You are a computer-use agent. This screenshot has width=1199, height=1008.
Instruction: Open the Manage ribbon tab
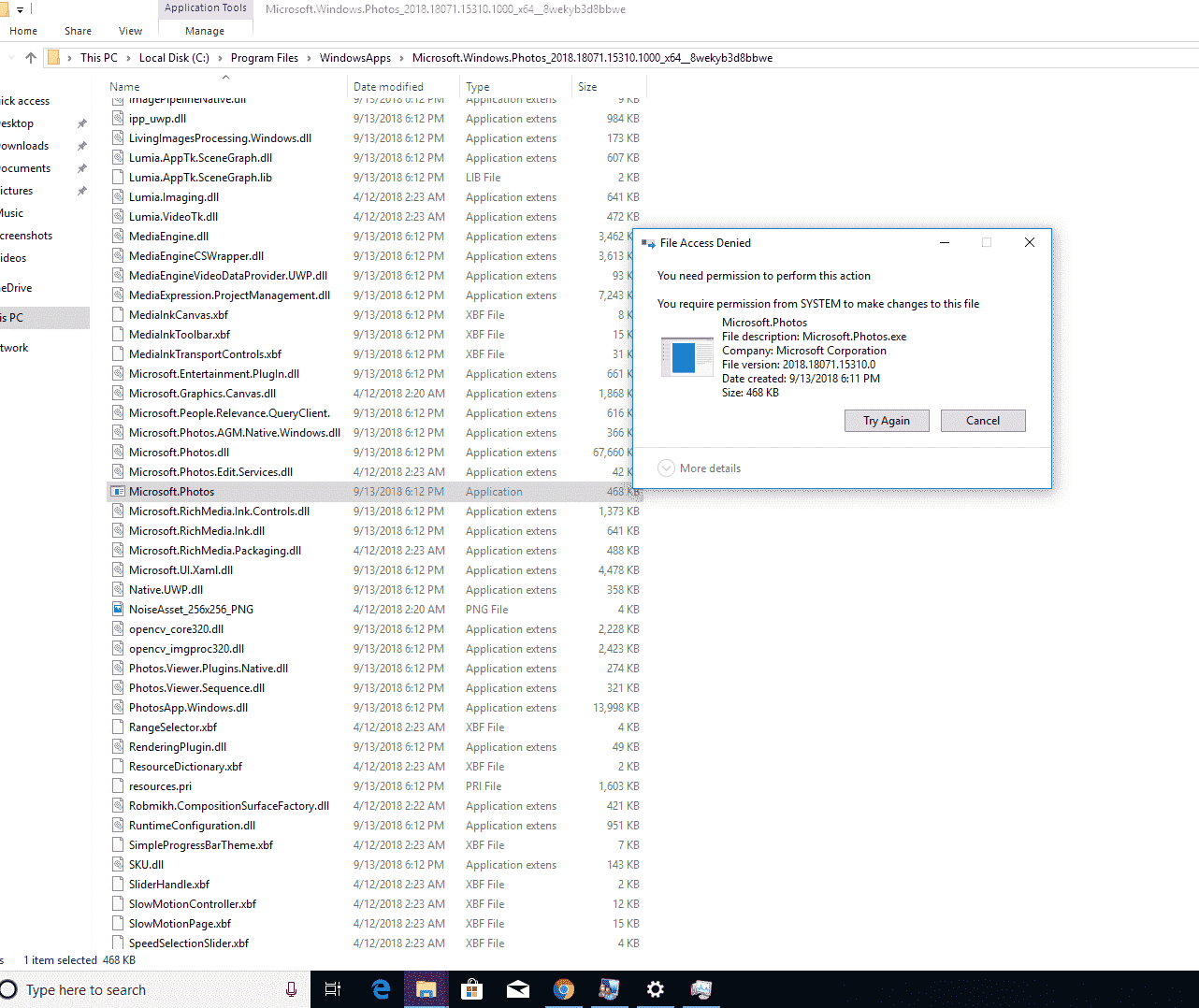tap(205, 31)
